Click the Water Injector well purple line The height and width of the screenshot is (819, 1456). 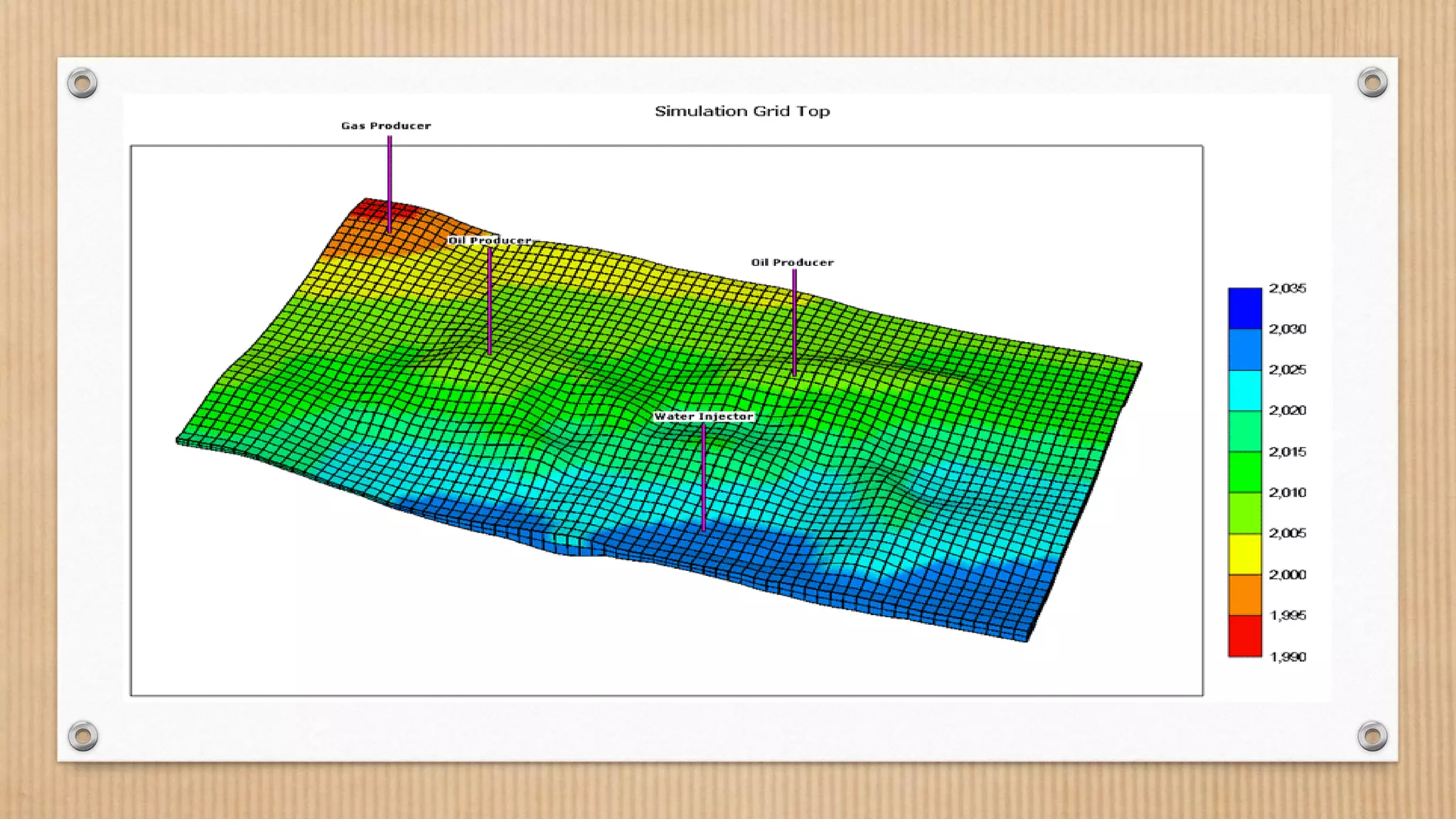[x=704, y=476]
